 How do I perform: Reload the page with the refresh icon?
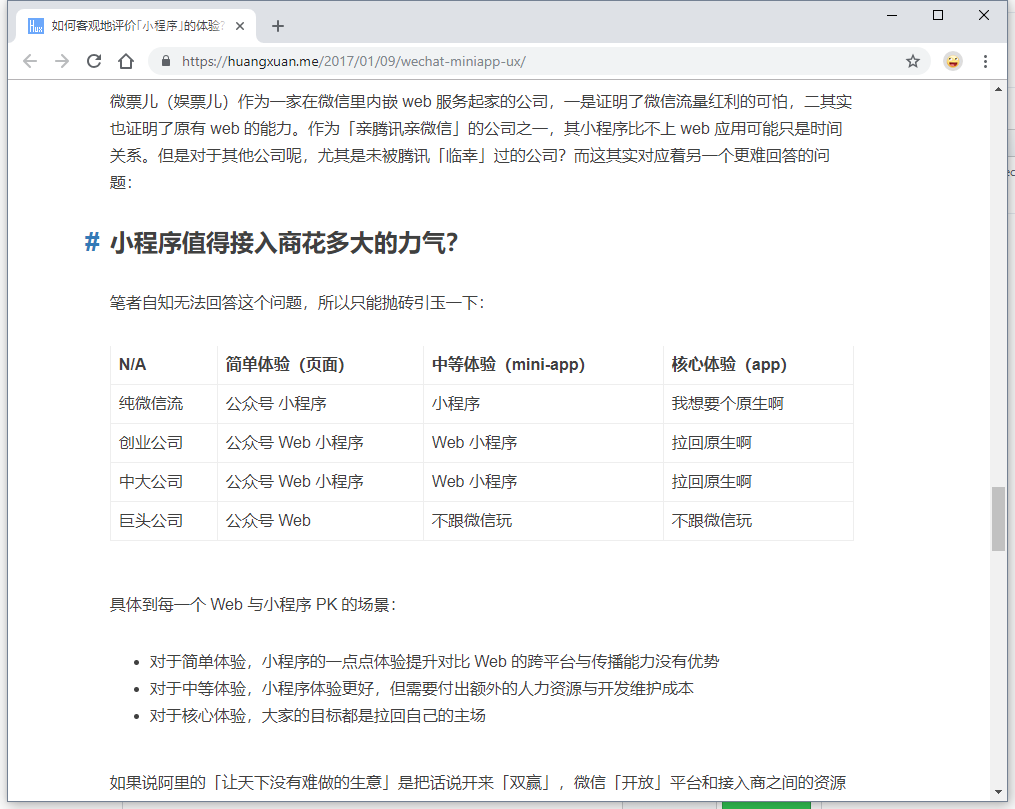(x=94, y=61)
